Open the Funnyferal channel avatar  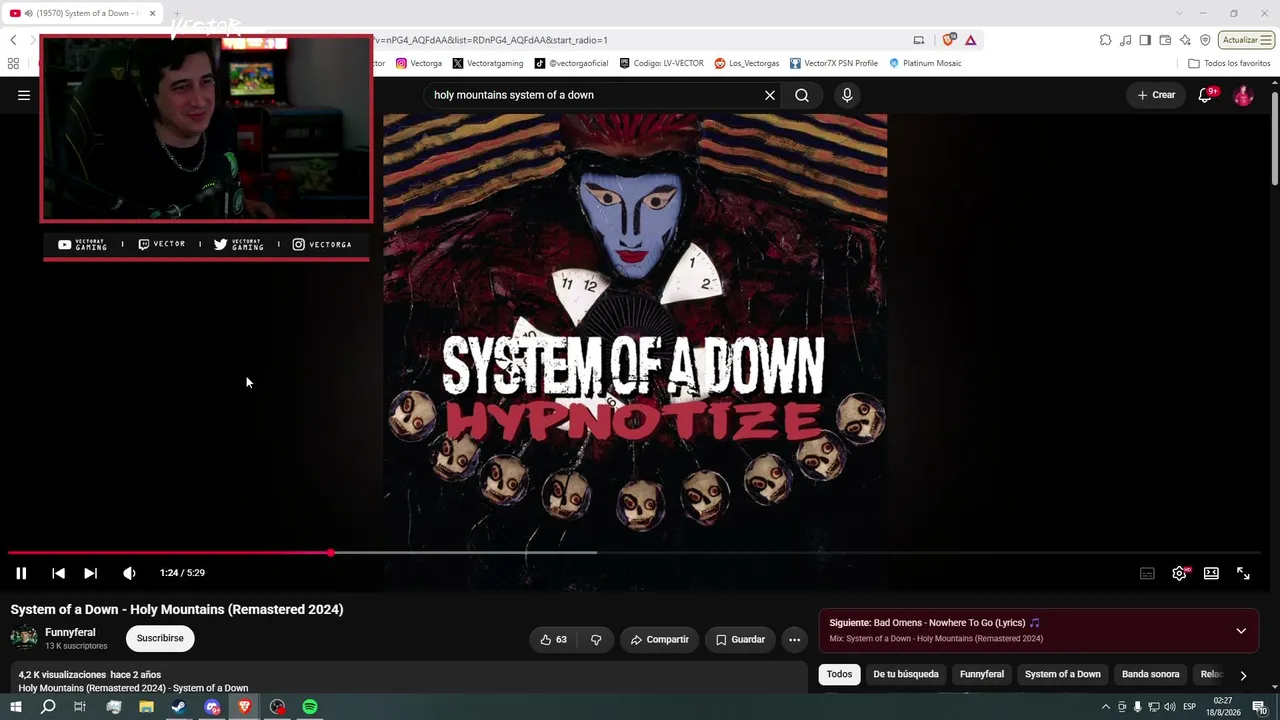pyautogui.click(x=24, y=638)
